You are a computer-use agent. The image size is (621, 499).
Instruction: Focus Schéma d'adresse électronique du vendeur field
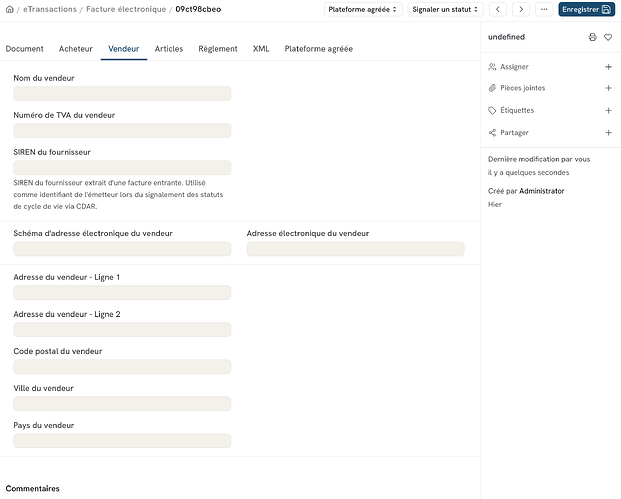[x=122, y=249]
